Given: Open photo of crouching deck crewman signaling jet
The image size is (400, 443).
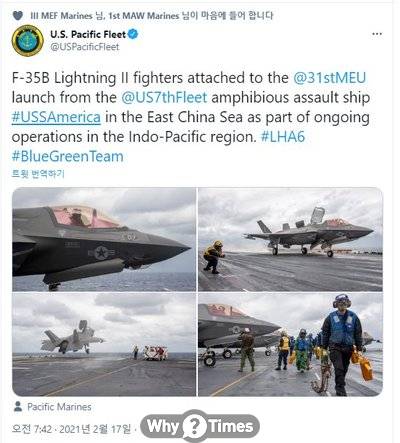Looking at the screenshot, I should pyautogui.click(x=290, y=239).
